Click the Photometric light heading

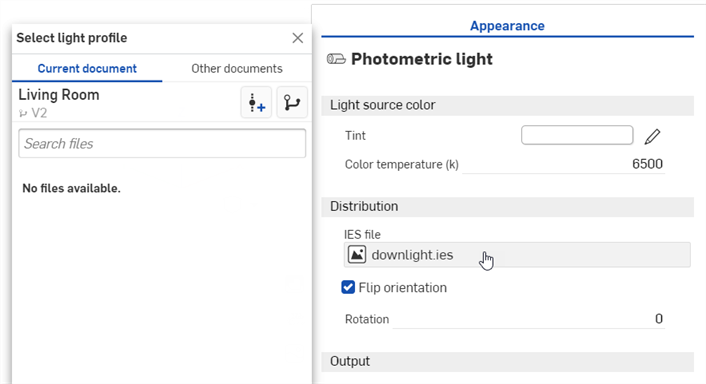422,59
